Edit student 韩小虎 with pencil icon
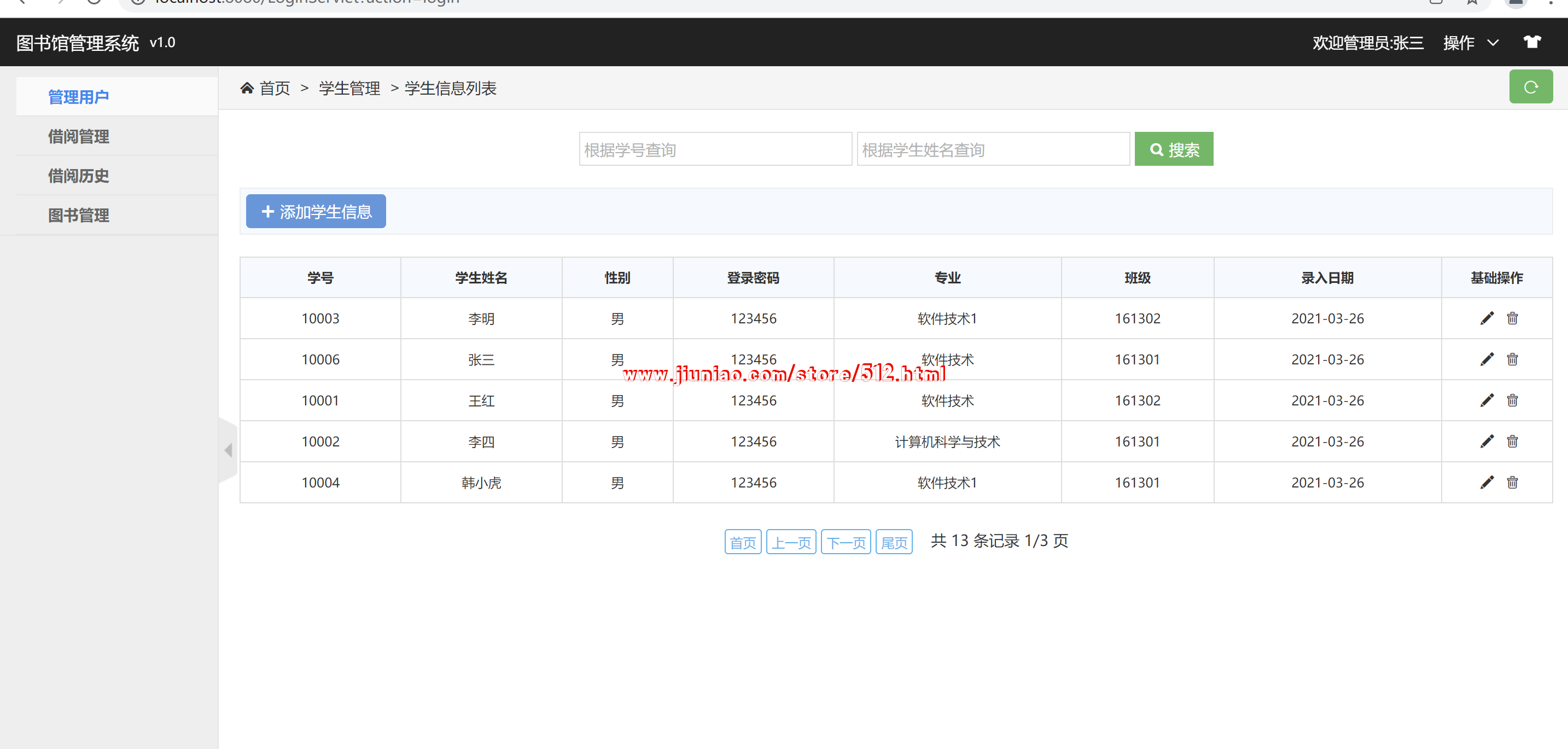This screenshot has width=1568, height=749. (1487, 483)
